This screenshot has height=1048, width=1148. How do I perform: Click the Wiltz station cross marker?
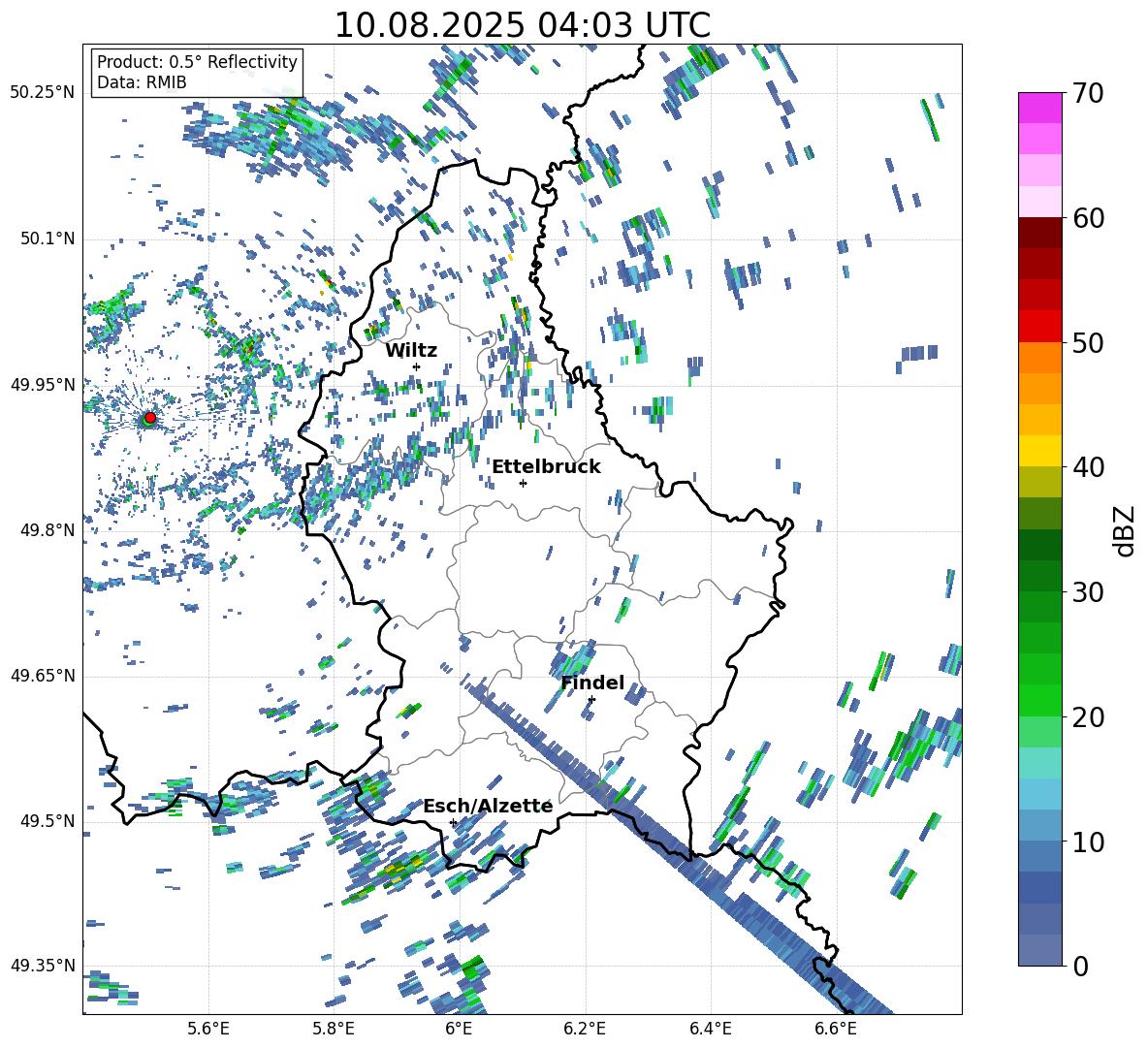pos(417,366)
